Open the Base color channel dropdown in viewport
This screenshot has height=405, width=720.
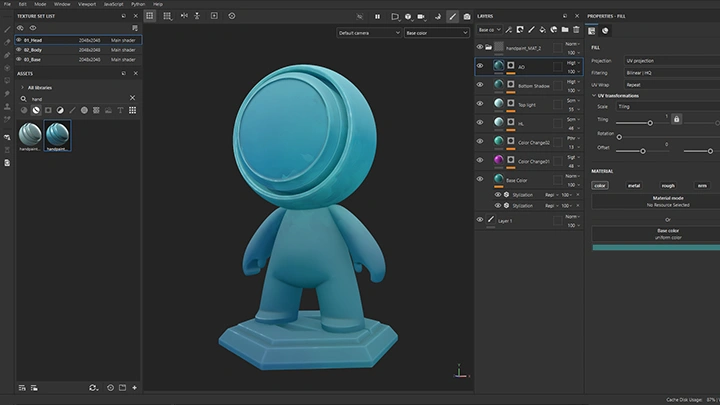[x=436, y=33]
